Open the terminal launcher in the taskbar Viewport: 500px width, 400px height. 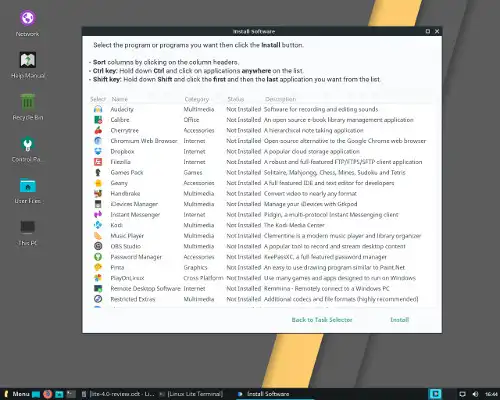(71, 394)
